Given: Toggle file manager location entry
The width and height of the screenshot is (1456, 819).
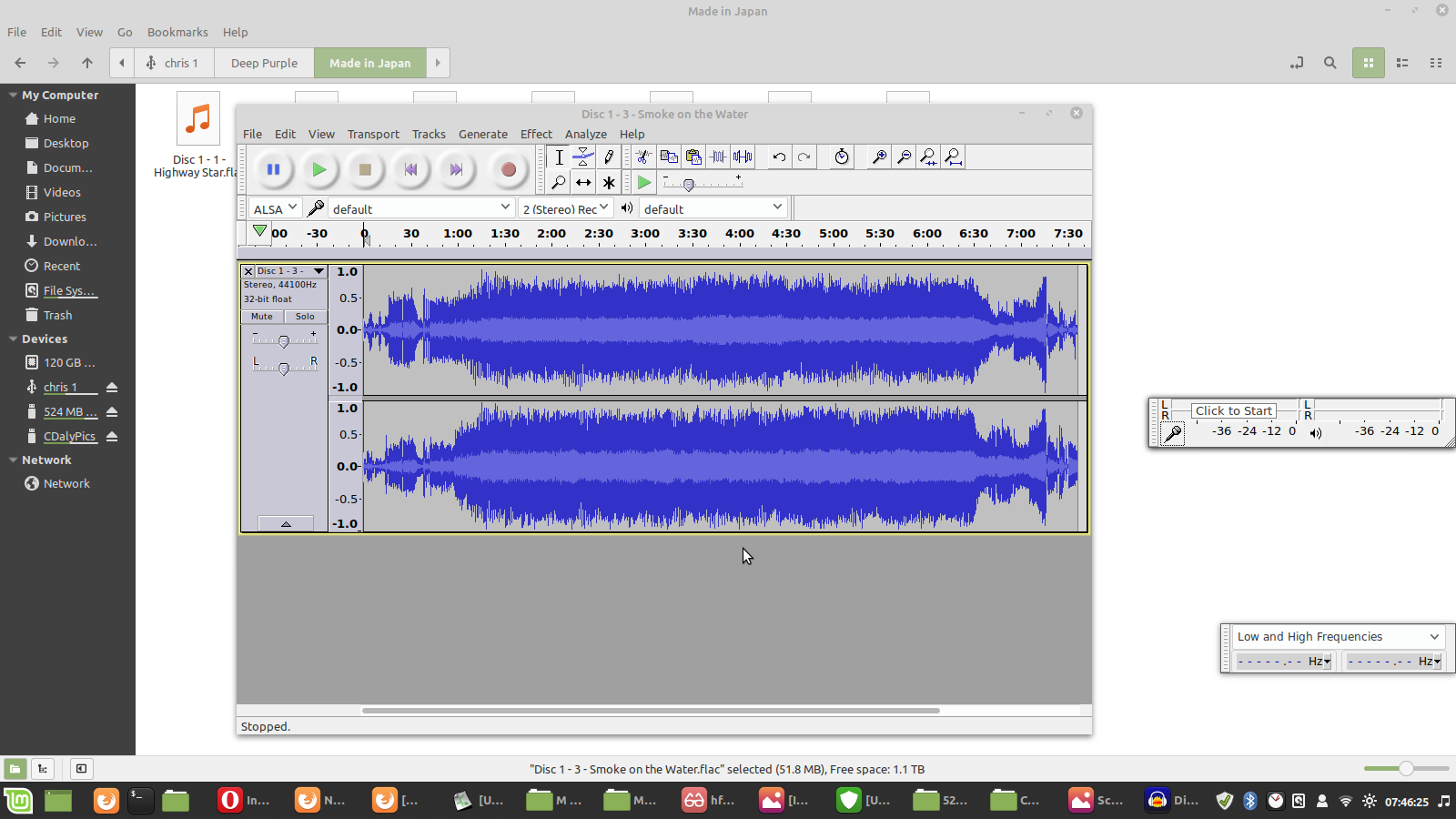Looking at the screenshot, I should pyautogui.click(x=1297, y=63).
